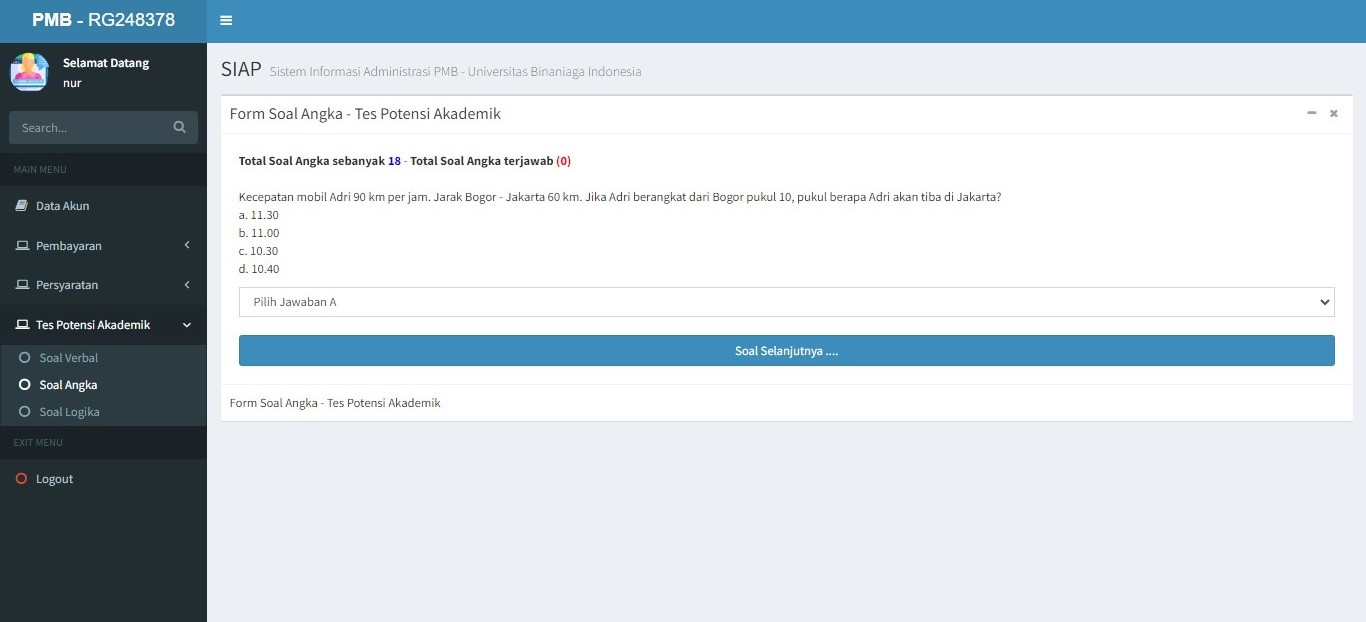Click the circle icon beside Soal Logika
Screen dimensions: 1366x622
click(x=25, y=411)
